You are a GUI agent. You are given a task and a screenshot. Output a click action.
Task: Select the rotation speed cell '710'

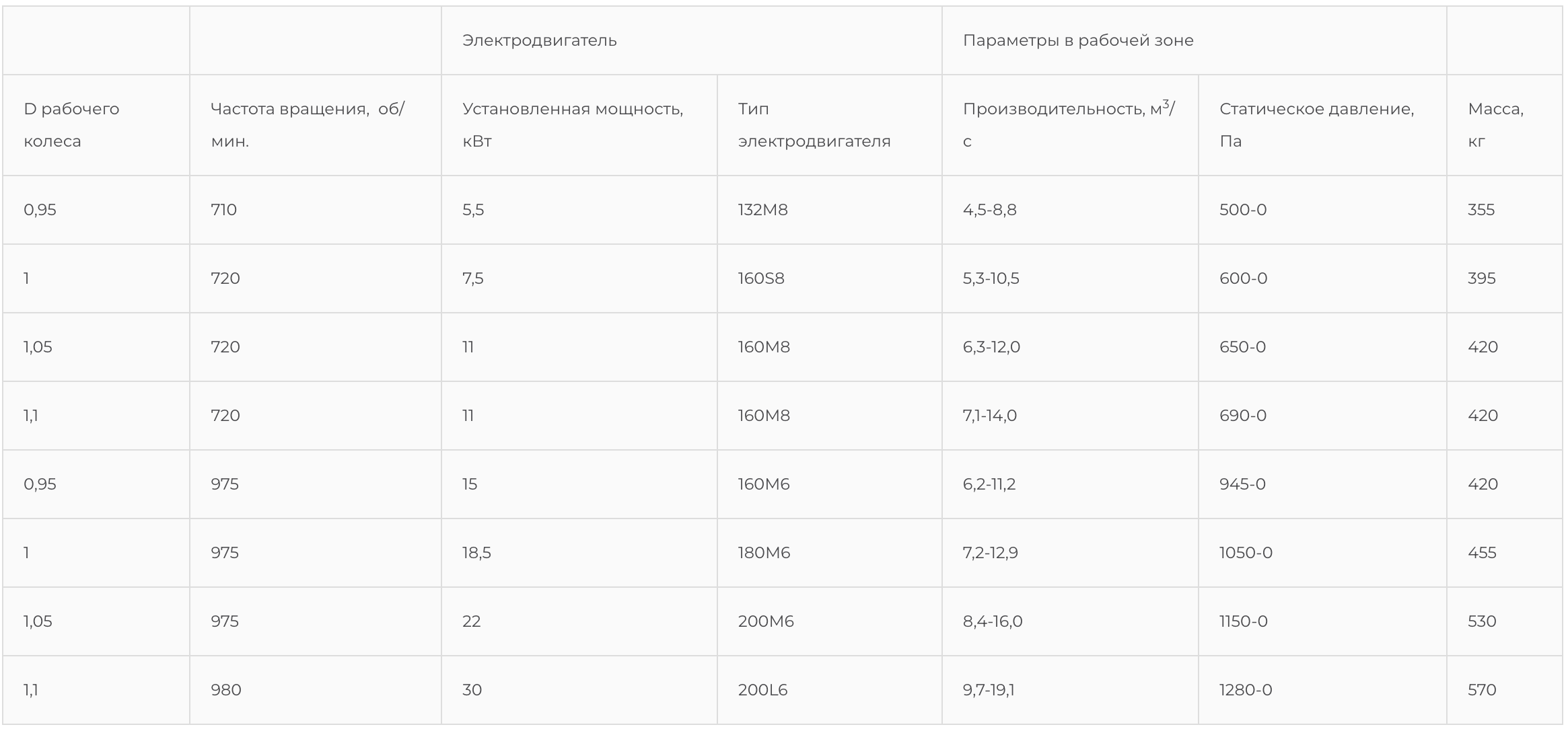click(x=223, y=210)
